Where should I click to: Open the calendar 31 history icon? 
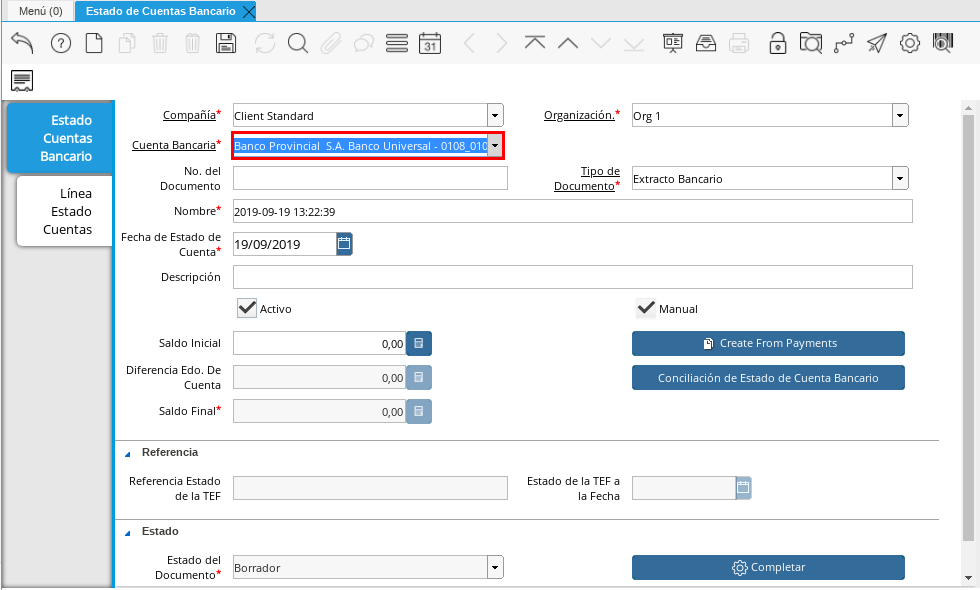[429, 43]
